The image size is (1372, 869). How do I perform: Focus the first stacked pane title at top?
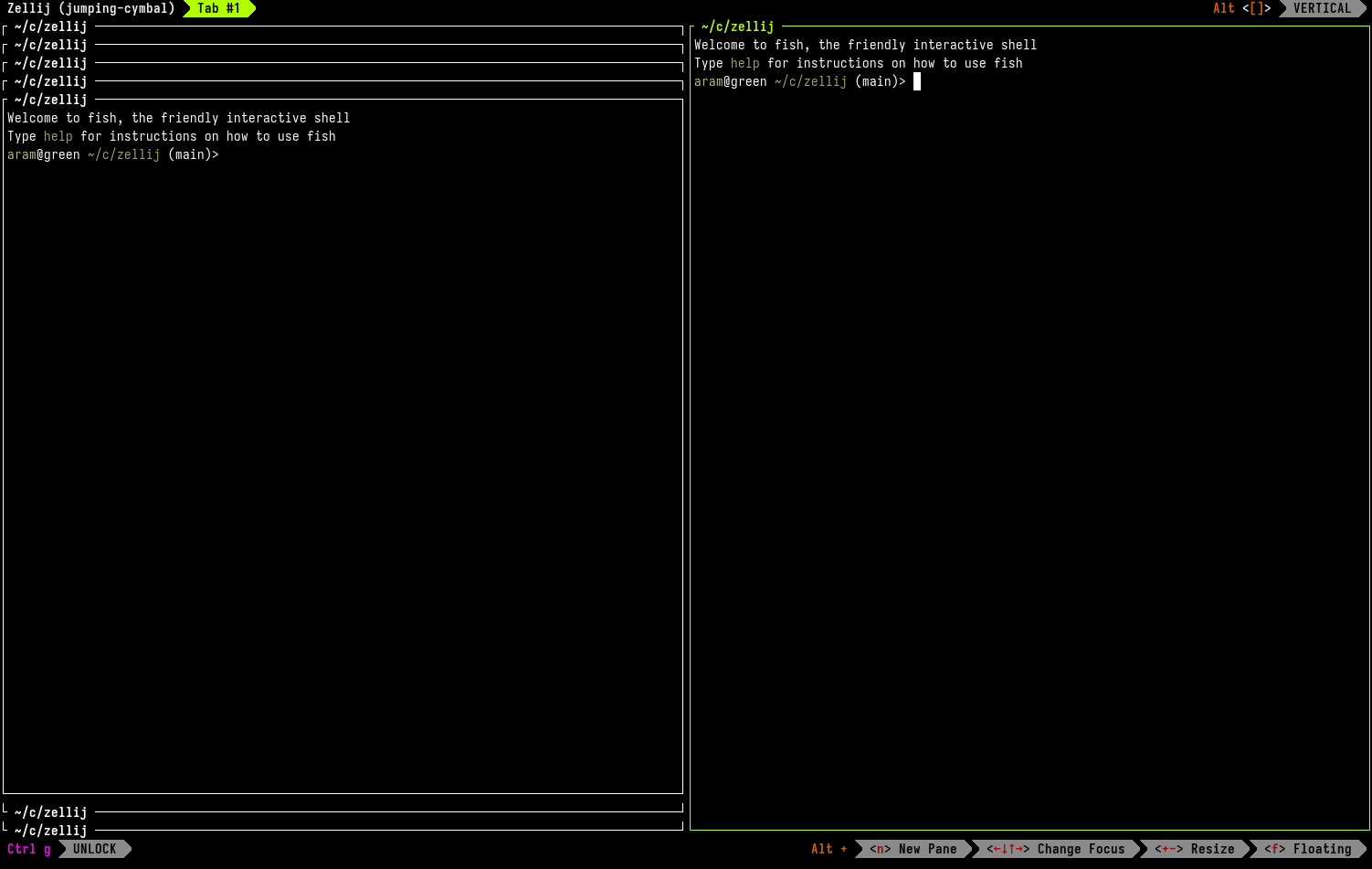pyautogui.click(x=51, y=26)
